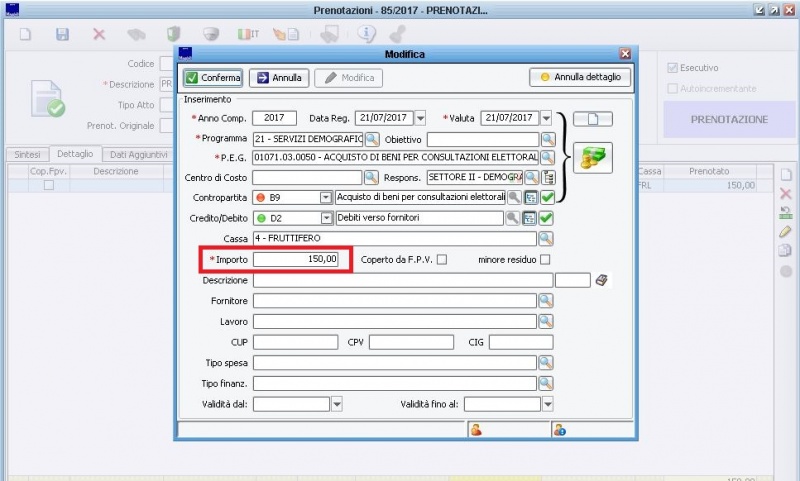Screen dimensions: 800x481
Task: Open Validità dal date dropdown
Action: click(337, 404)
